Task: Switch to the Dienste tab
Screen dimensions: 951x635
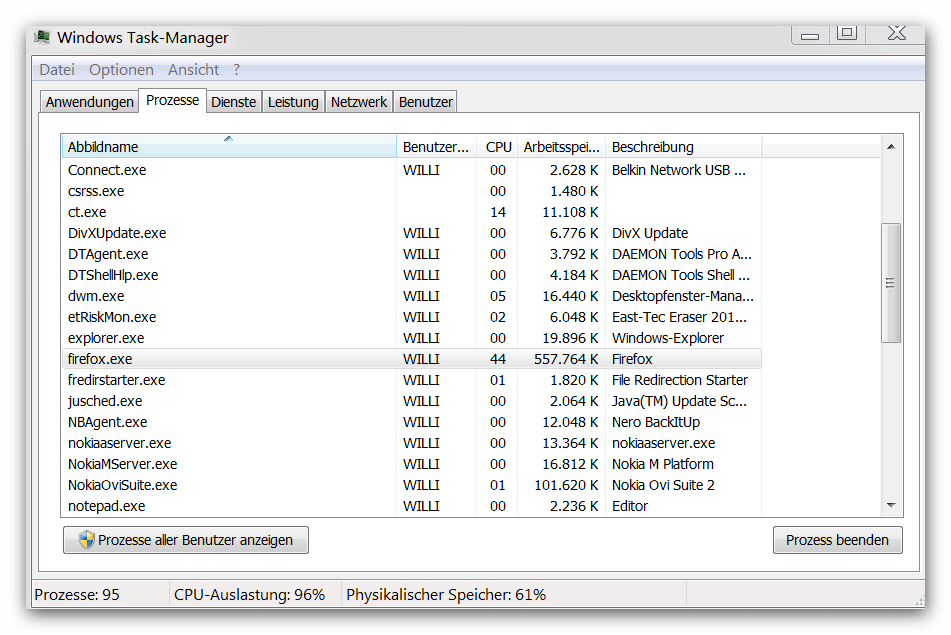Action: click(x=234, y=102)
